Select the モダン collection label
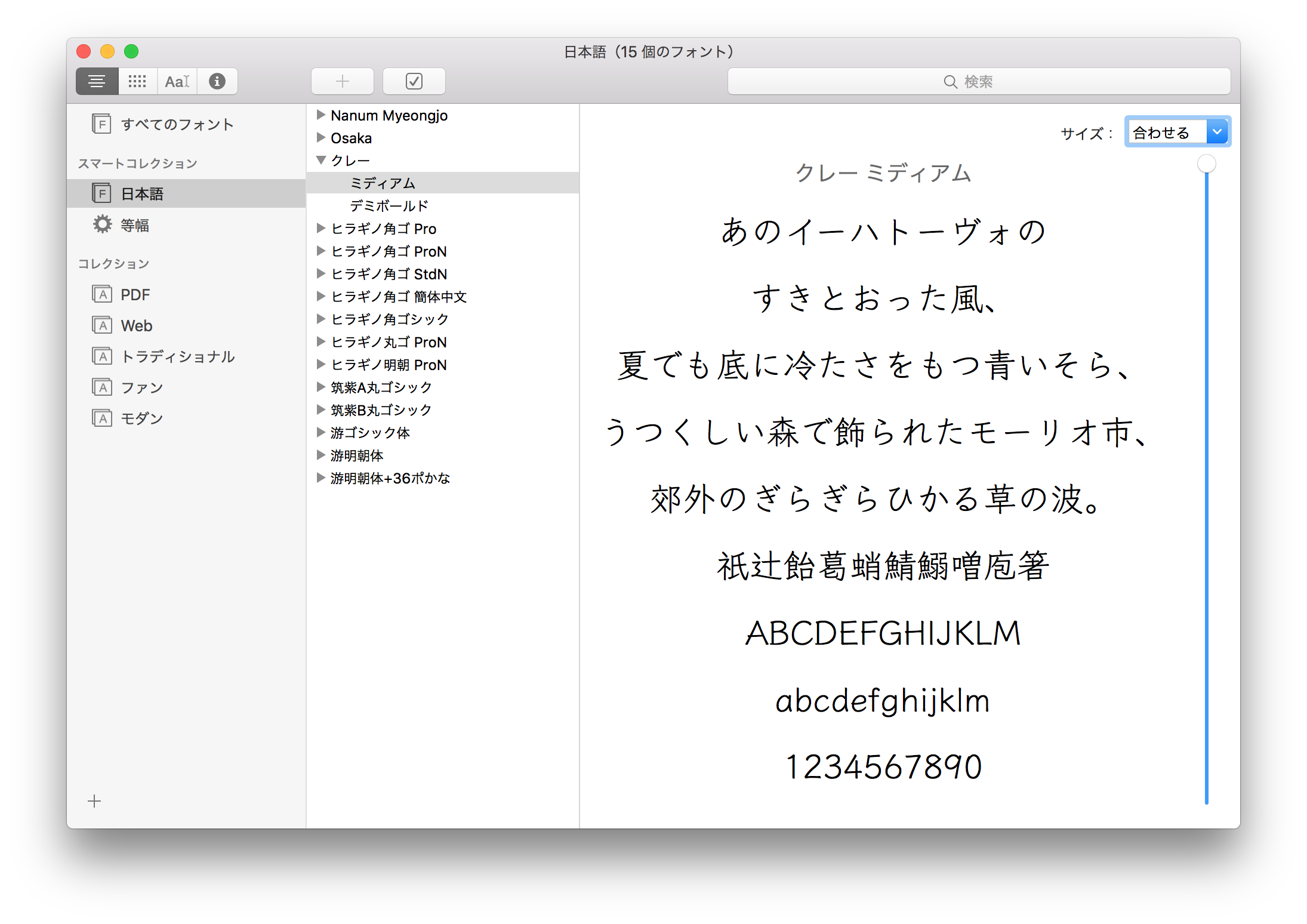 [x=142, y=418]
